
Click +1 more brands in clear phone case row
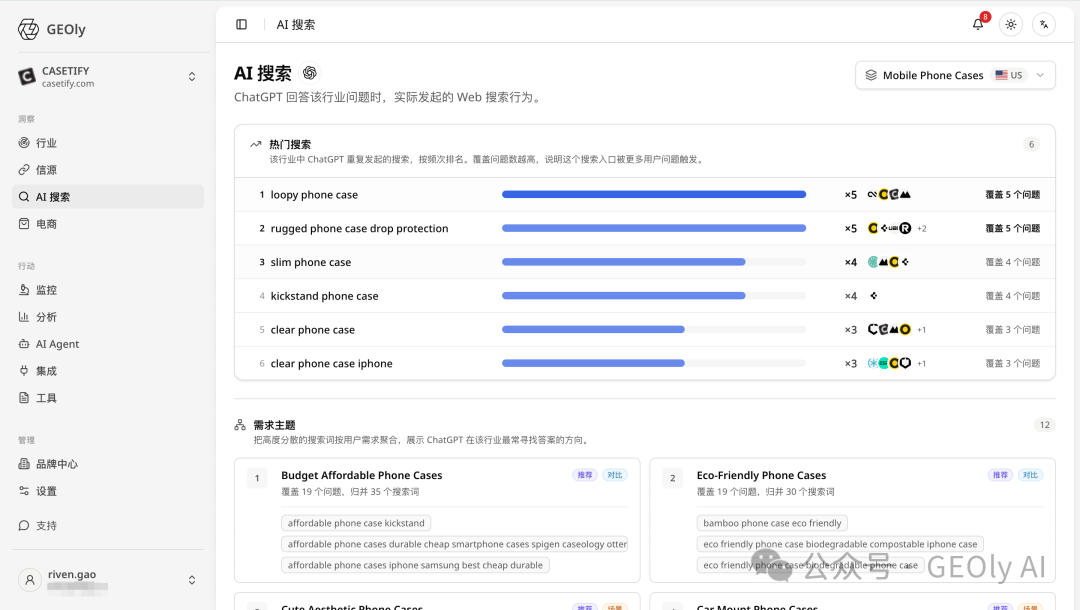tap(922, 330)
